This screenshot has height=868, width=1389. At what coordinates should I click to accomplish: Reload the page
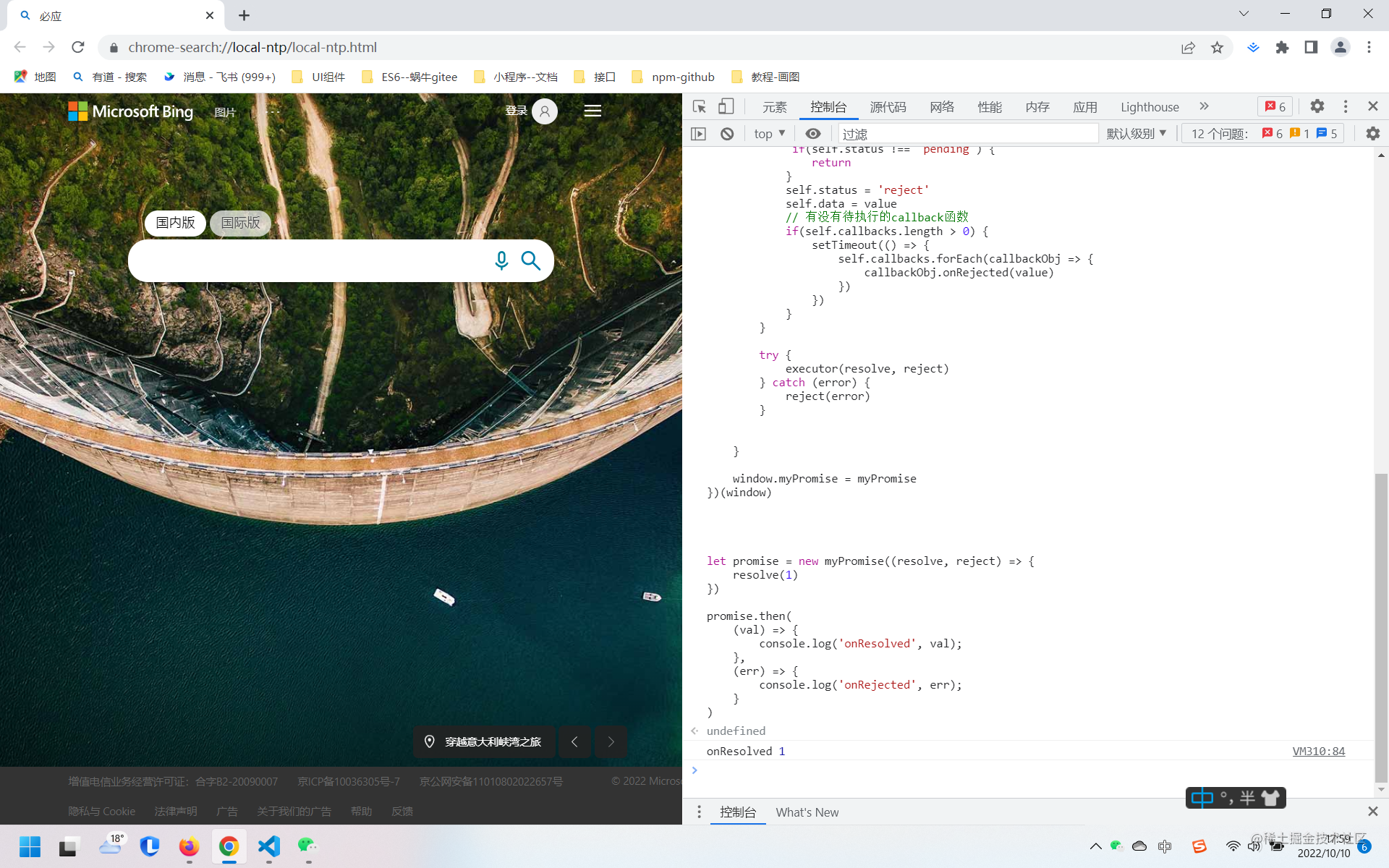78,47
